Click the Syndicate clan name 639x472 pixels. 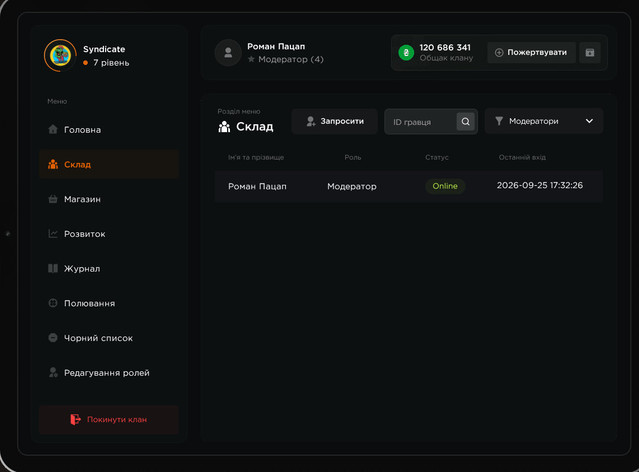104,49
